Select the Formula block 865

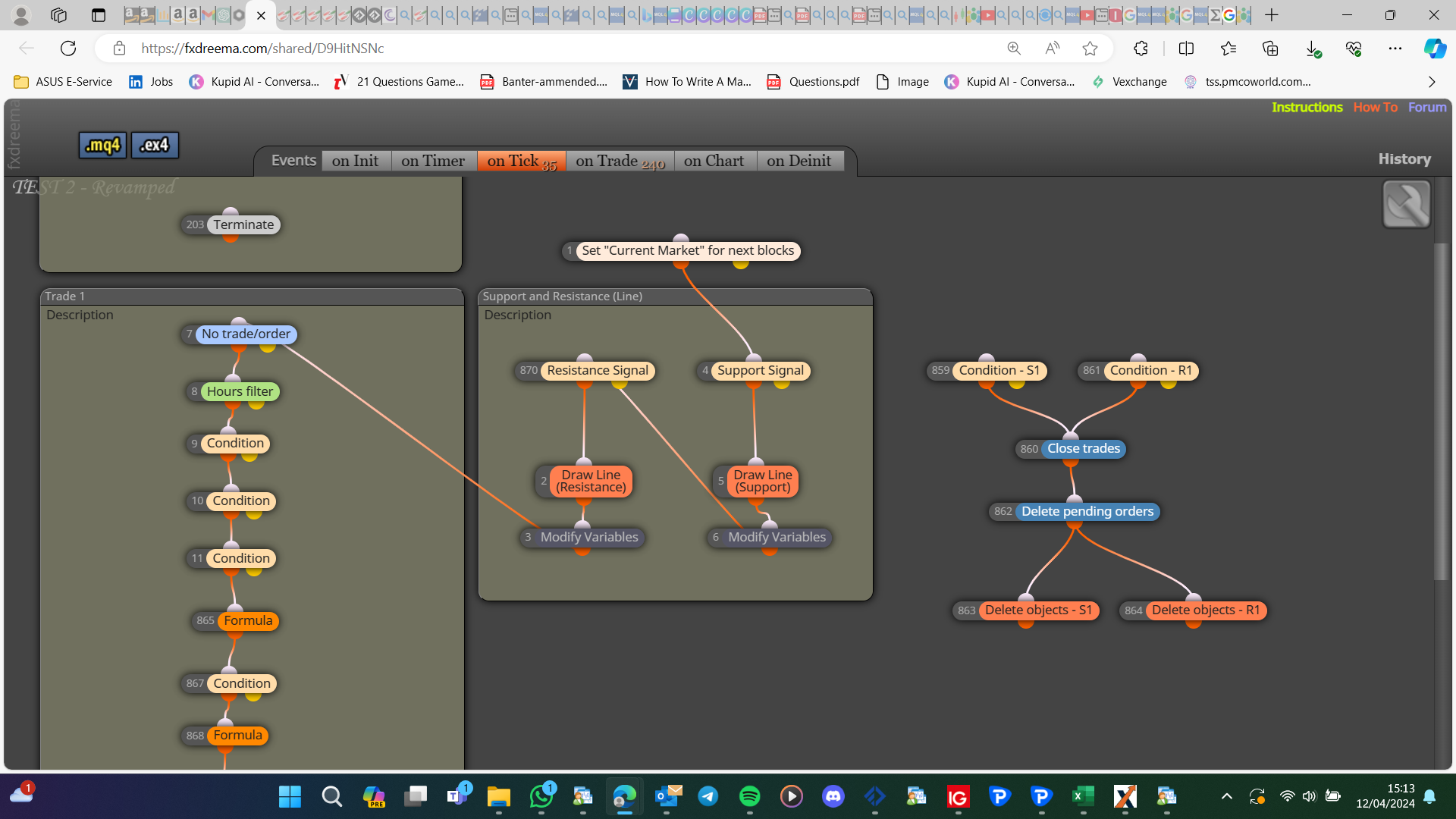pos(235,621)
